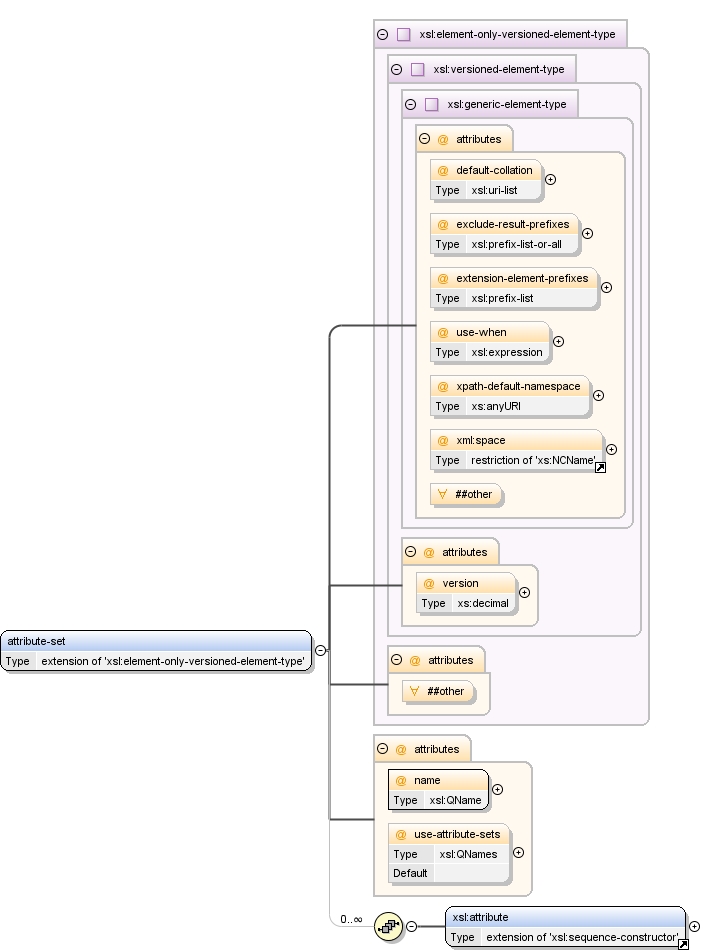Click type value xs:anyURI
Screen dimensions: 707x952
[x=496, y=407]
